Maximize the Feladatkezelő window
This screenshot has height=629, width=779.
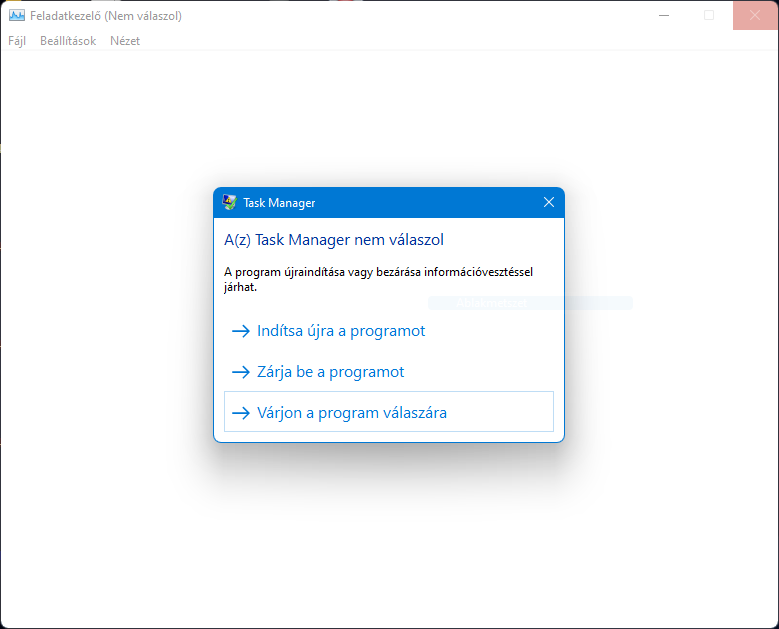(x=709, y=15)
